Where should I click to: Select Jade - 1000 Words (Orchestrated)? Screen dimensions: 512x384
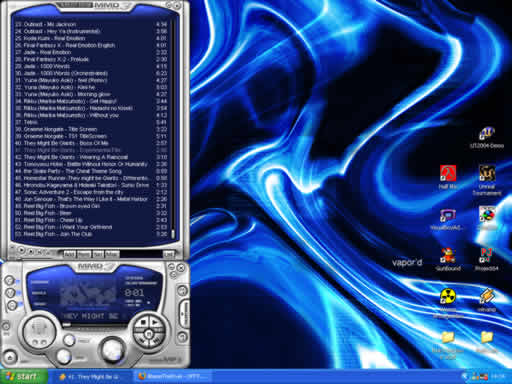point(91,73)
